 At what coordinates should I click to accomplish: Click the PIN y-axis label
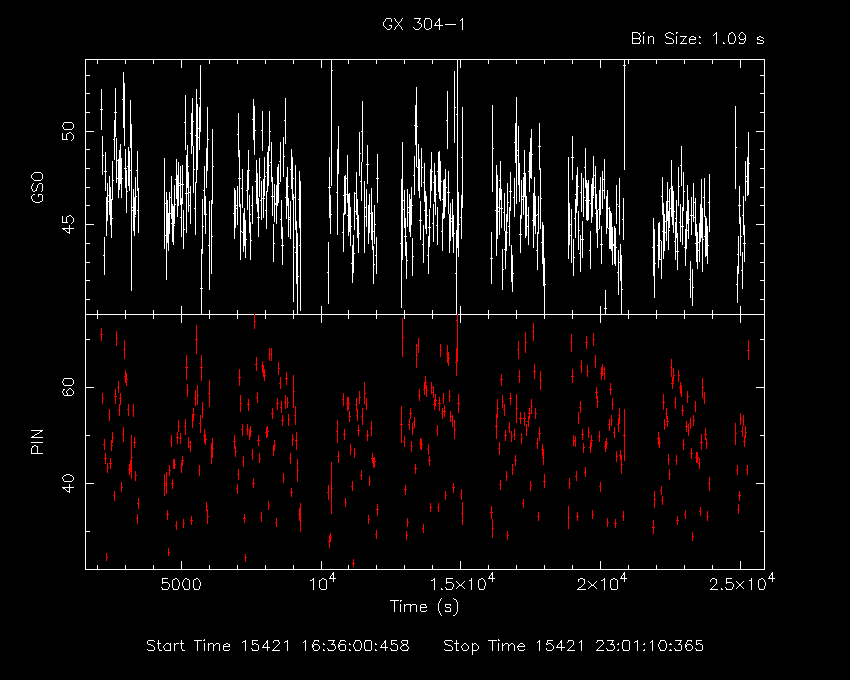(x=37, y=442)
